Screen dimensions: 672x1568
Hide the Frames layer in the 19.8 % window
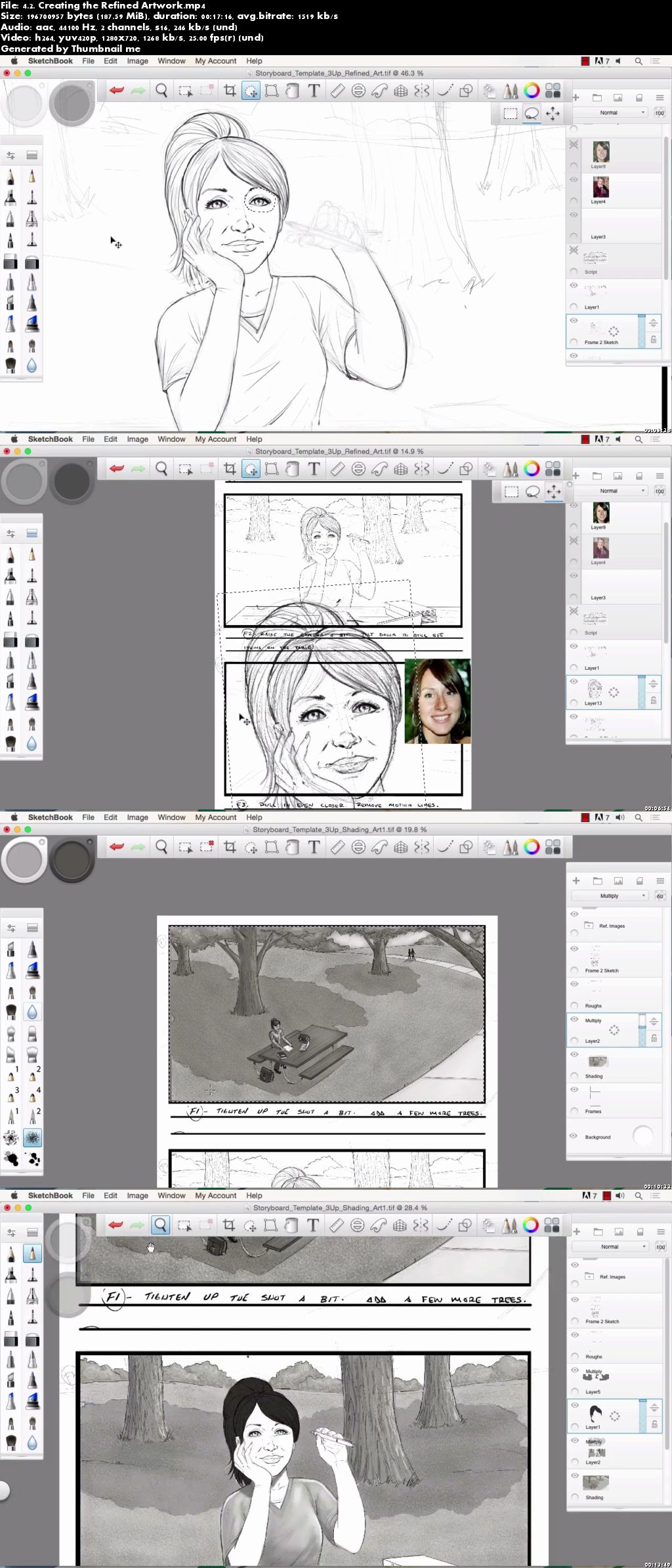[x=574, y=1090]
